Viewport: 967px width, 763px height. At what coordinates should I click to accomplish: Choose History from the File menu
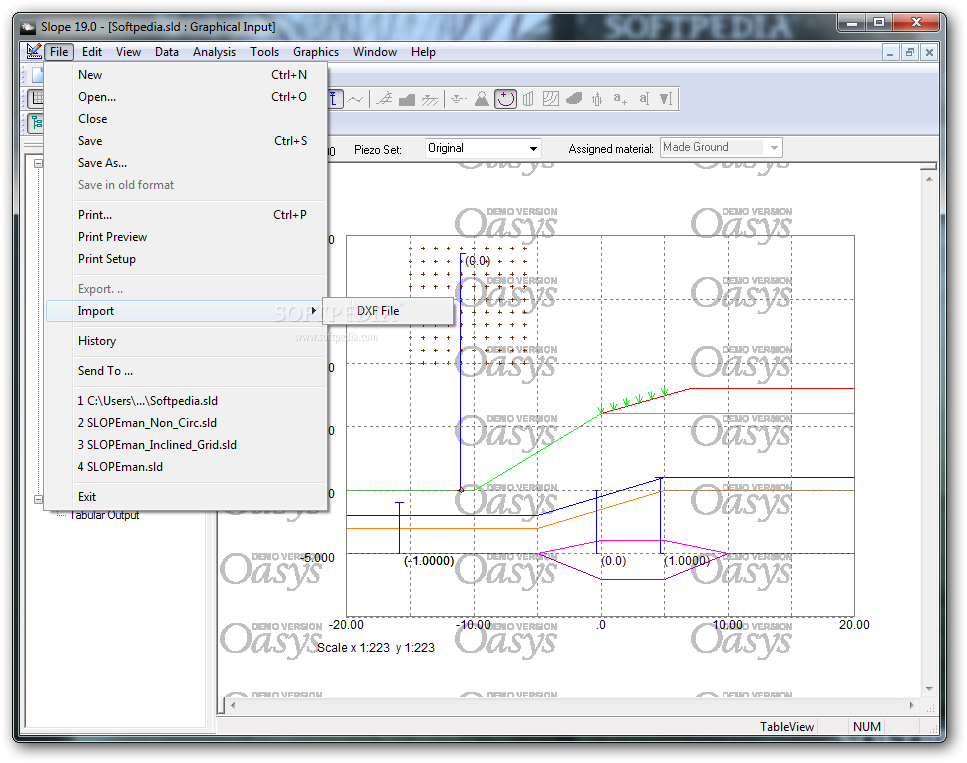[186, 341]
